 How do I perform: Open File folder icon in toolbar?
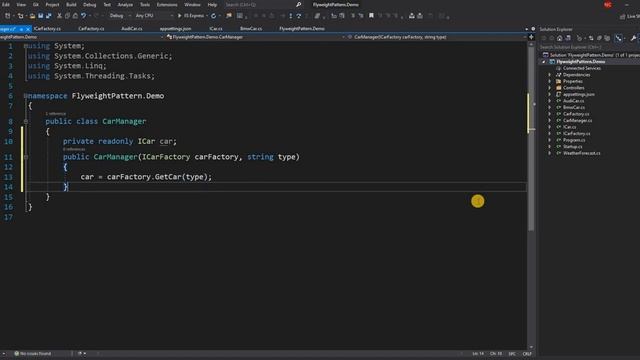pos(32,16)
